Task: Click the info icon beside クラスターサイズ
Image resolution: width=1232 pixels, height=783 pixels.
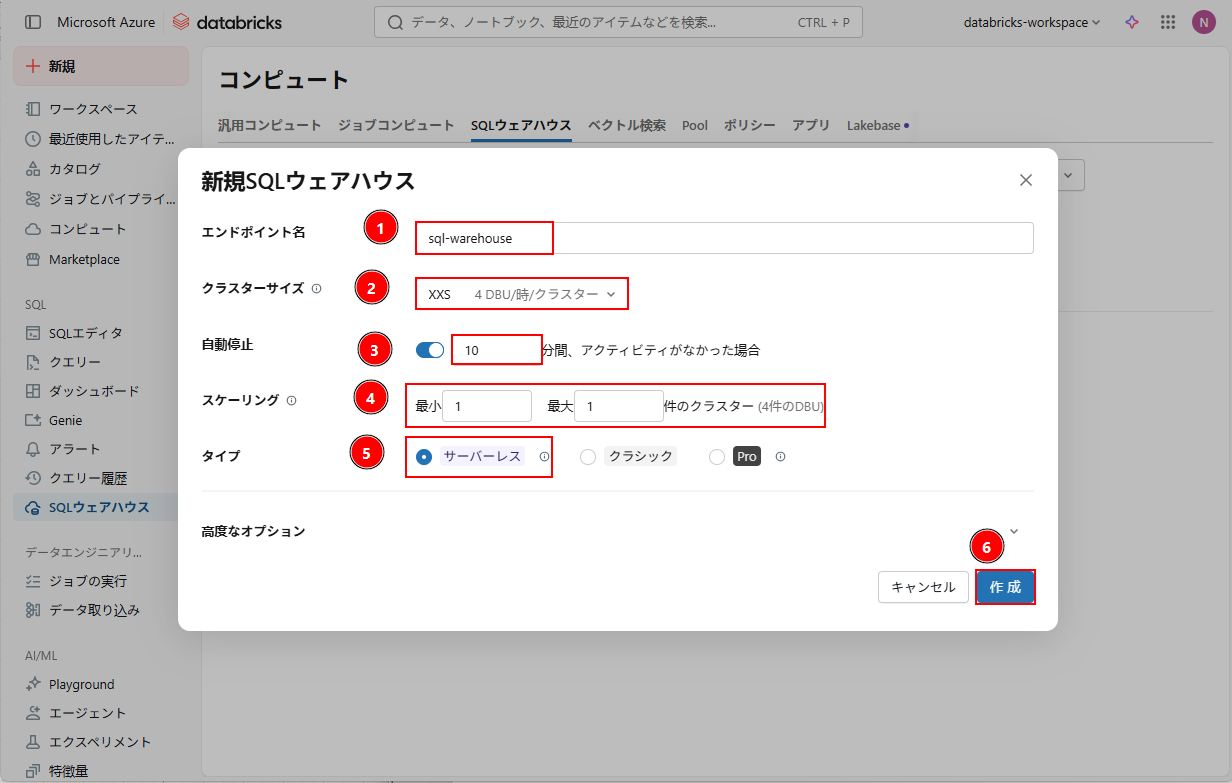Action: (x=317, y=289)
